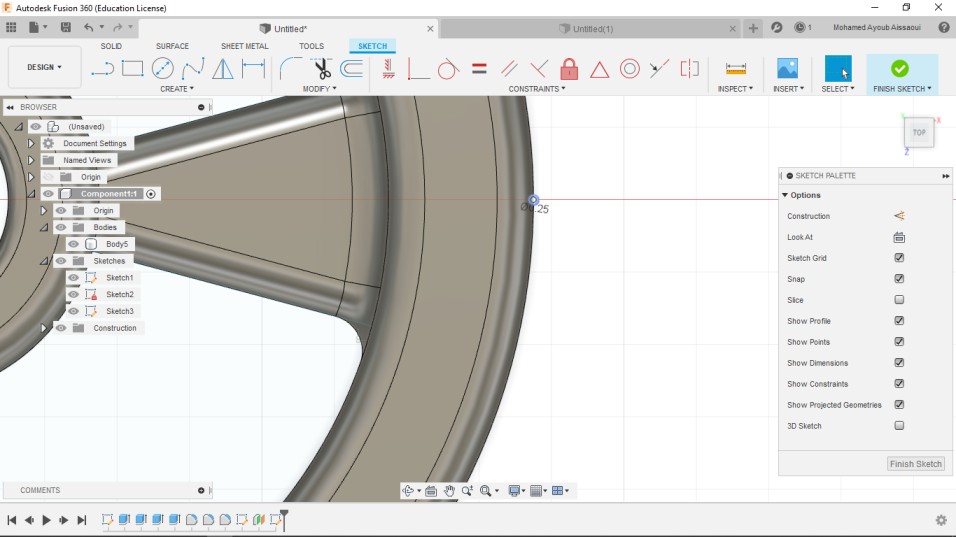Click the Fix/Unfix lock constraint
Image resolution: width=956 pixels, height=537 pixels.
tap(569, 69)
